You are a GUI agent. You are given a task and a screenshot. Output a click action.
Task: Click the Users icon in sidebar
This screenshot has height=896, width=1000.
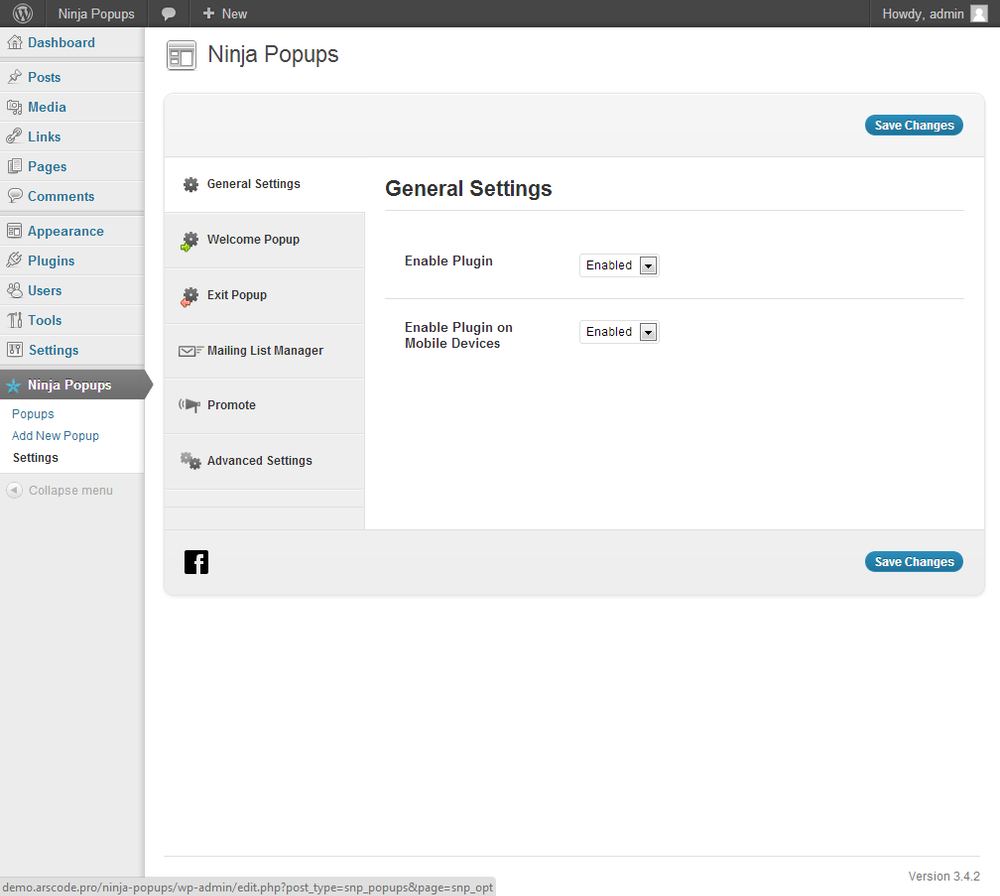click(x=15, y=290)
